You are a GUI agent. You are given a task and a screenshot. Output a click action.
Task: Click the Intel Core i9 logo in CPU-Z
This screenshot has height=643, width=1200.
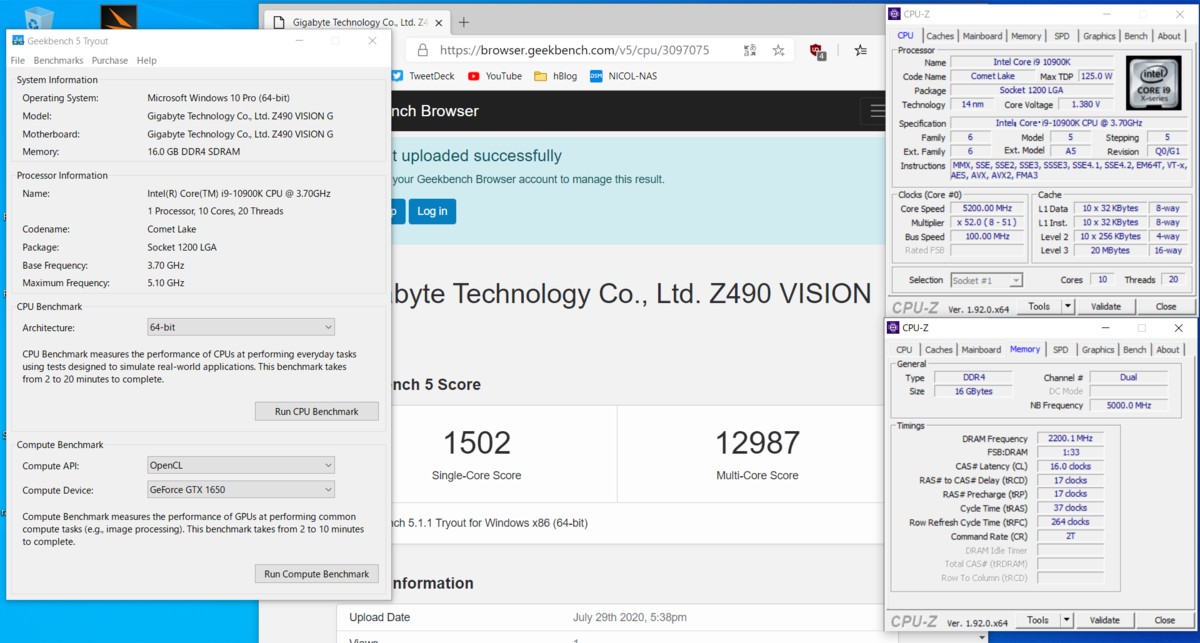(1151, 83)
